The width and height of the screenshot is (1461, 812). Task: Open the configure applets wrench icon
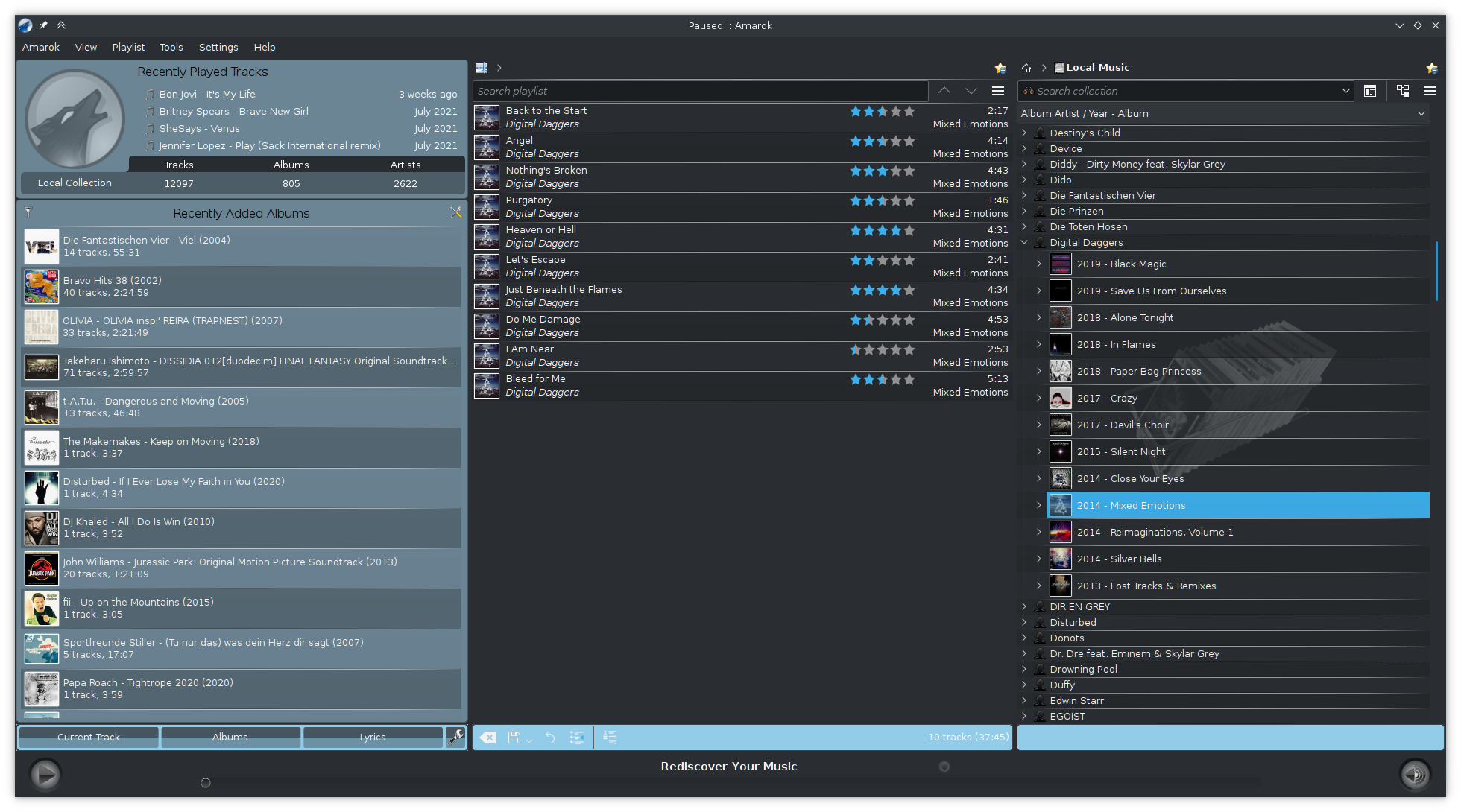click(x=455, y=737)
